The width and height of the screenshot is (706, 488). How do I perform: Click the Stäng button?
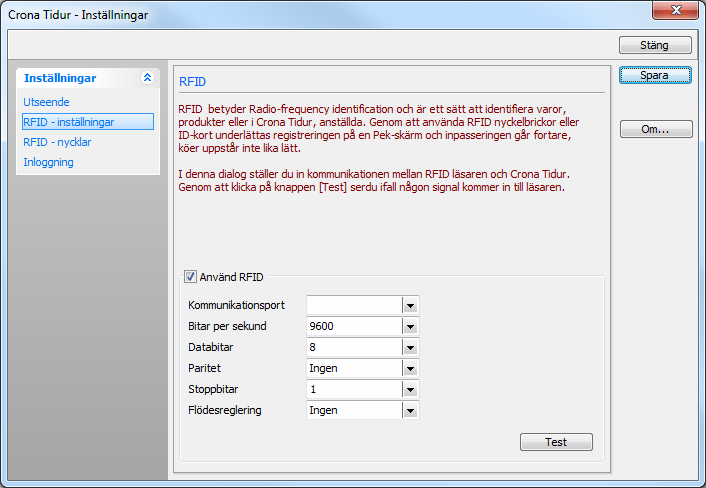[x=655, y=45]
